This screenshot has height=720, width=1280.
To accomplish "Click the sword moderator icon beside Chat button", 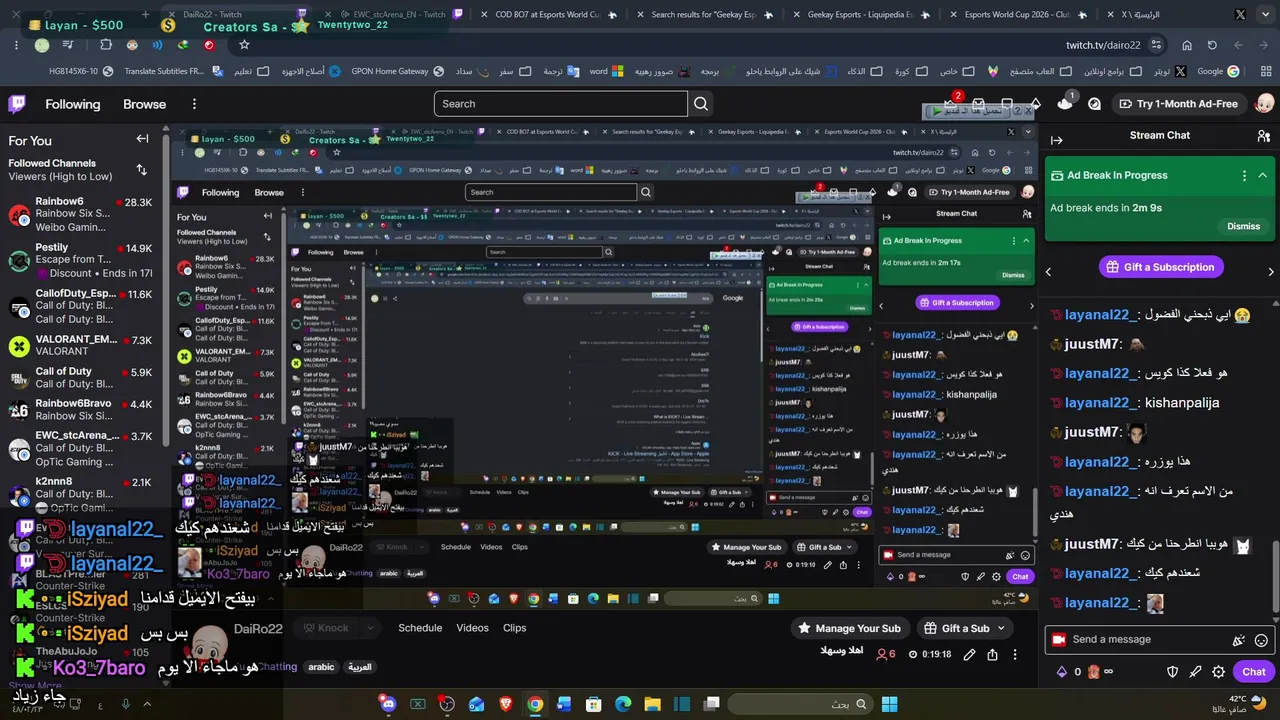I will coord(1196,672).
